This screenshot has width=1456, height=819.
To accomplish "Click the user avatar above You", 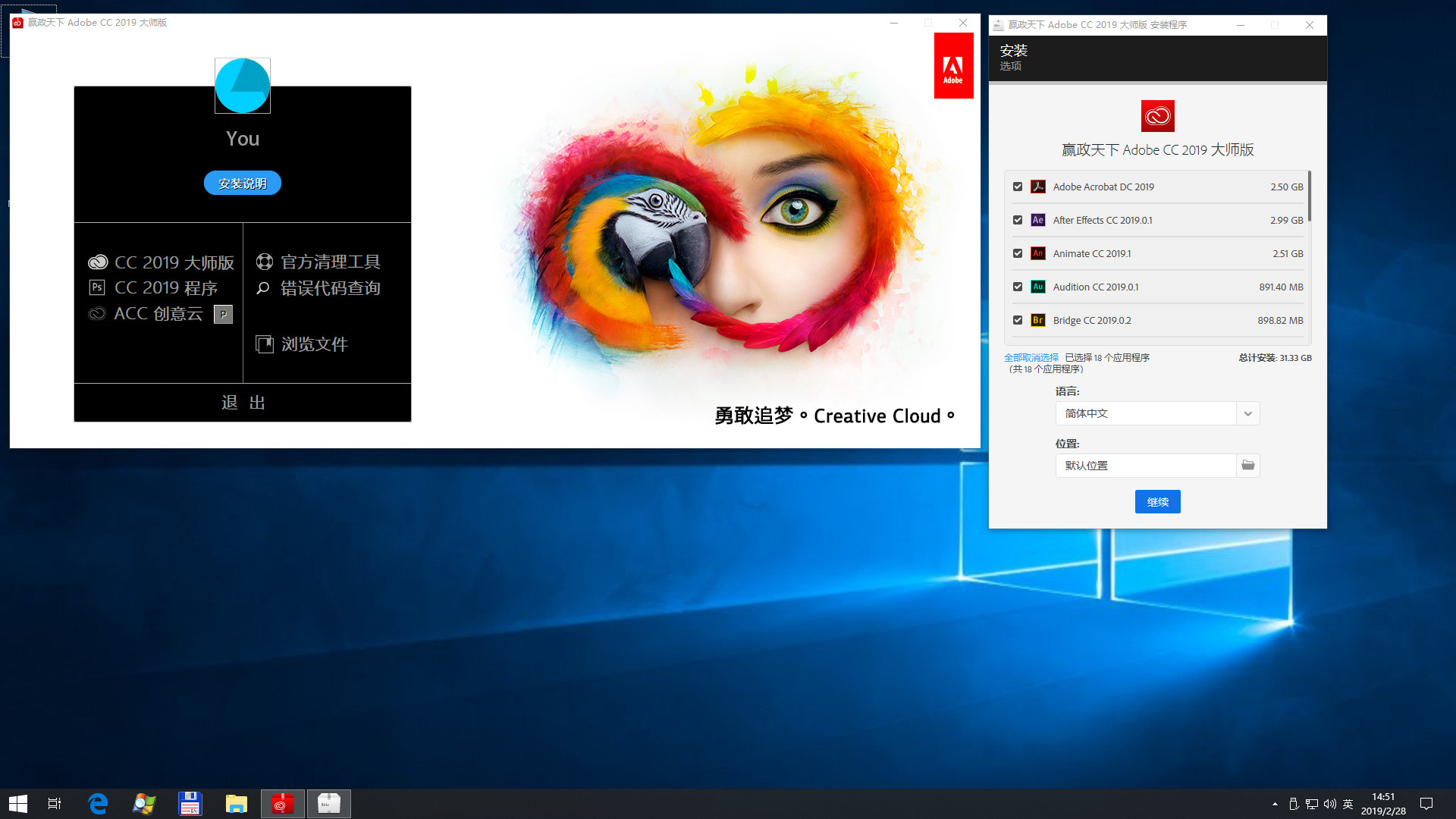I will [x=243, y=86].
